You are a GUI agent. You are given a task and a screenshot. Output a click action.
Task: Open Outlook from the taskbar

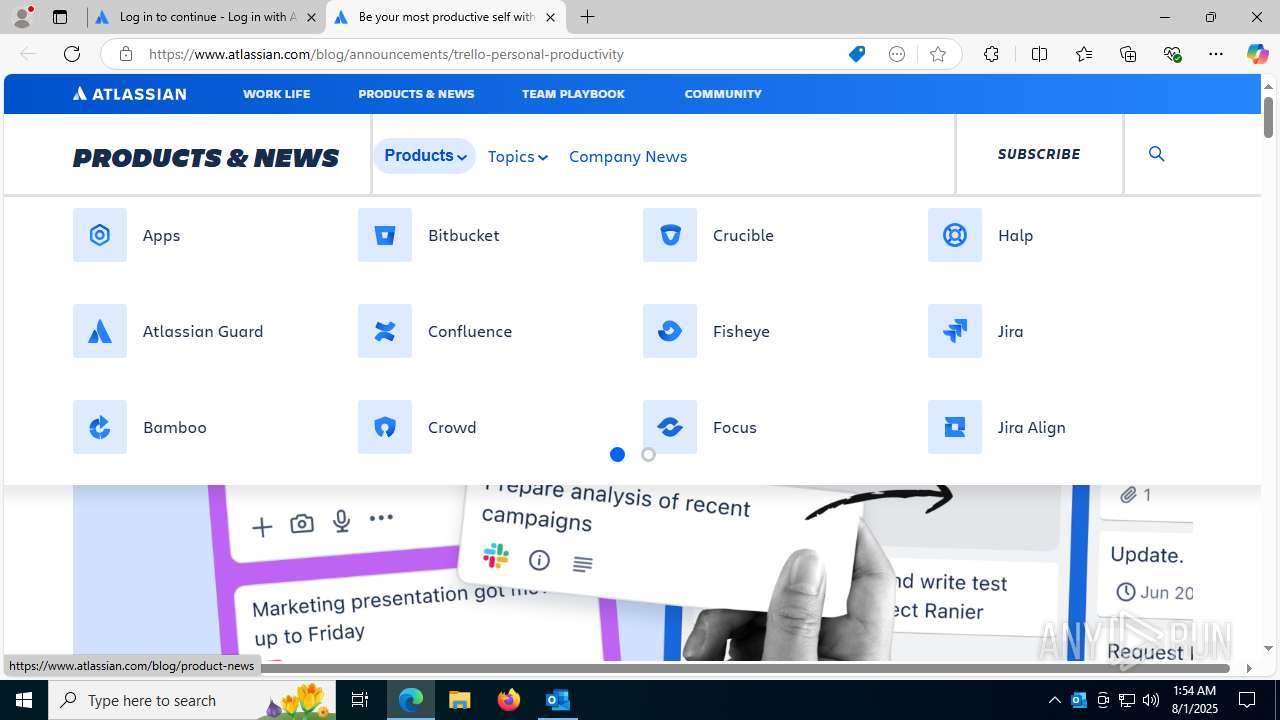coord(558,700)
